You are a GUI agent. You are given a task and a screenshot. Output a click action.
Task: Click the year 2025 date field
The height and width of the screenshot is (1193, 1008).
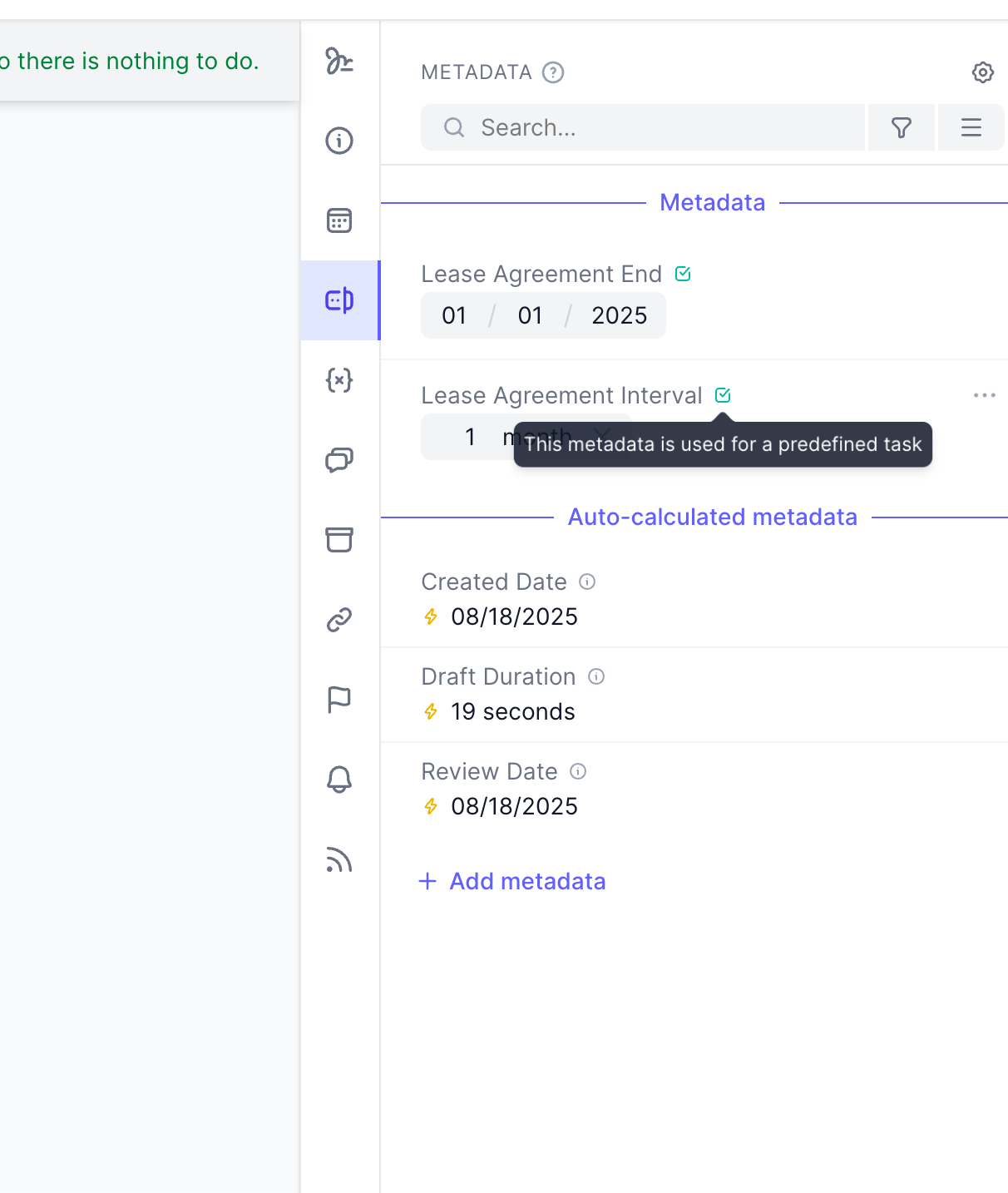(620, 315)
